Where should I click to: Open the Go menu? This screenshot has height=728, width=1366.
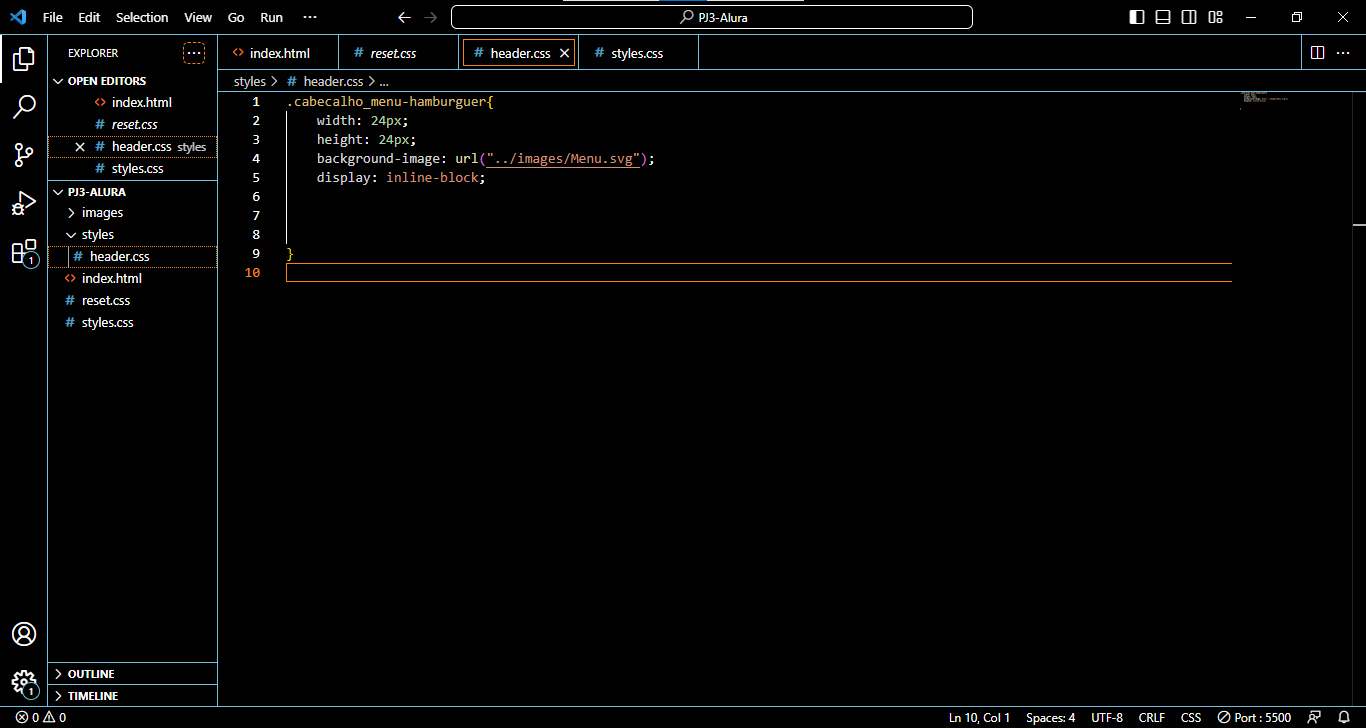(x=236, y=17)
